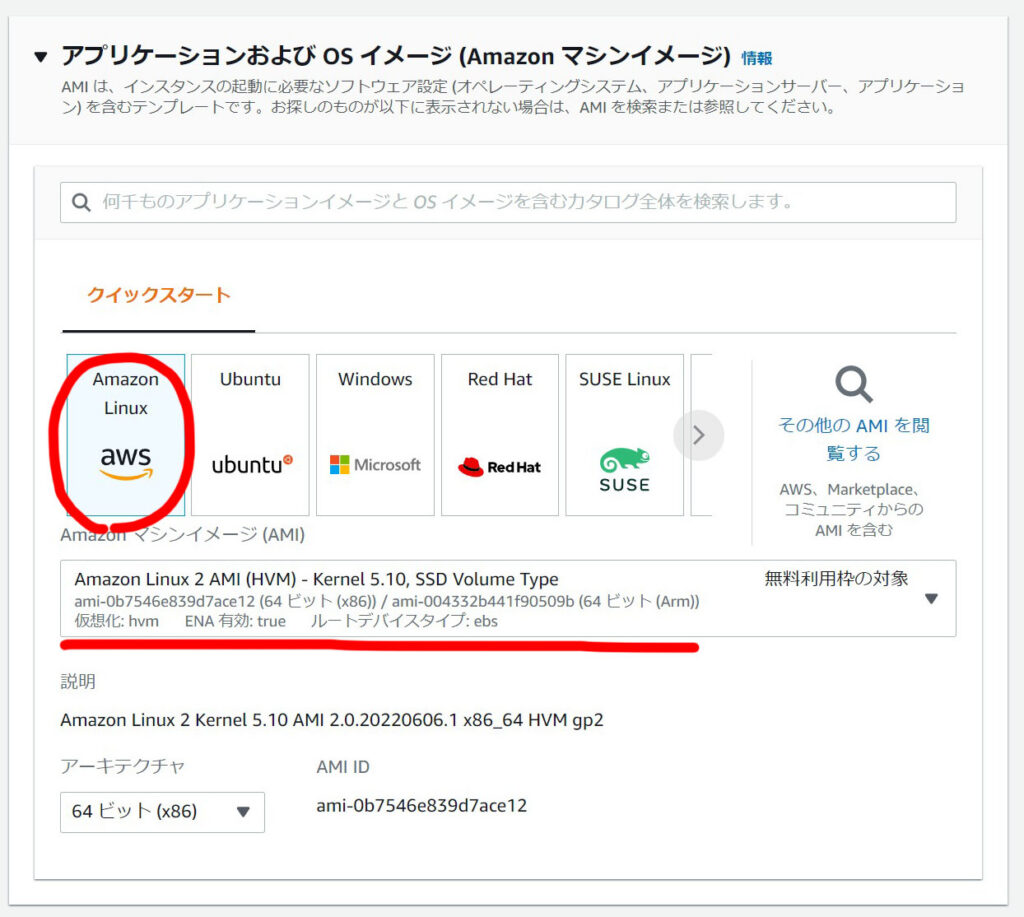Focus the AMI catalog search field
The width and height of the screenshot is (1024, 917).
520,202
